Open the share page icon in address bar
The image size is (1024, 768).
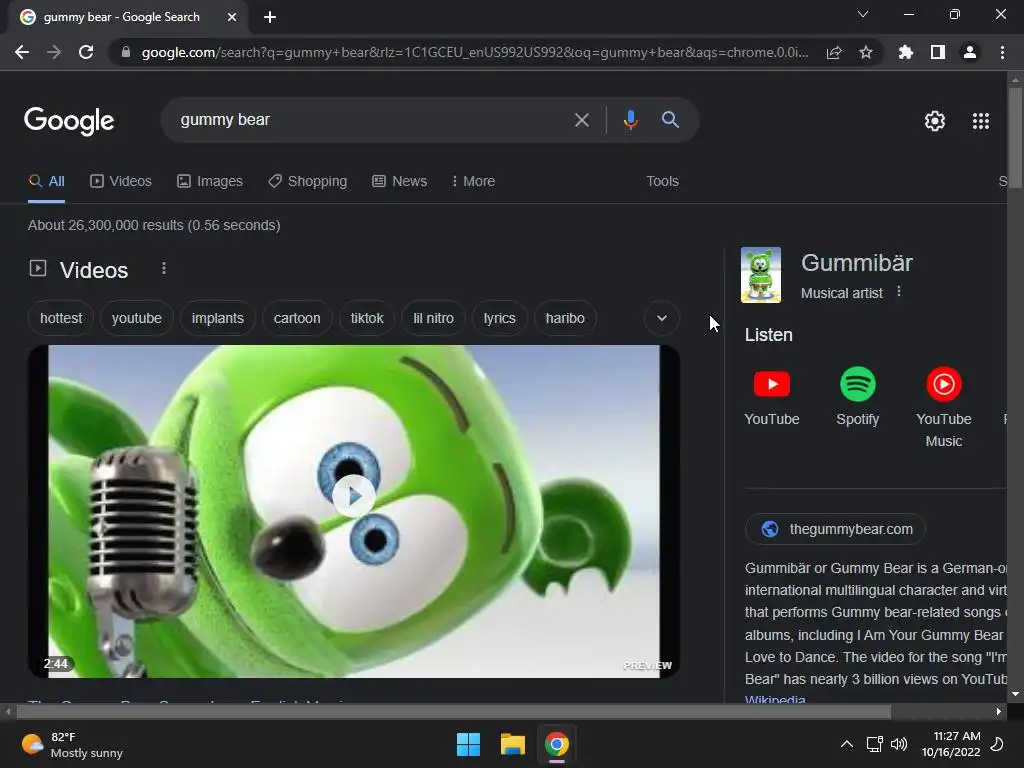coord(834,53)
